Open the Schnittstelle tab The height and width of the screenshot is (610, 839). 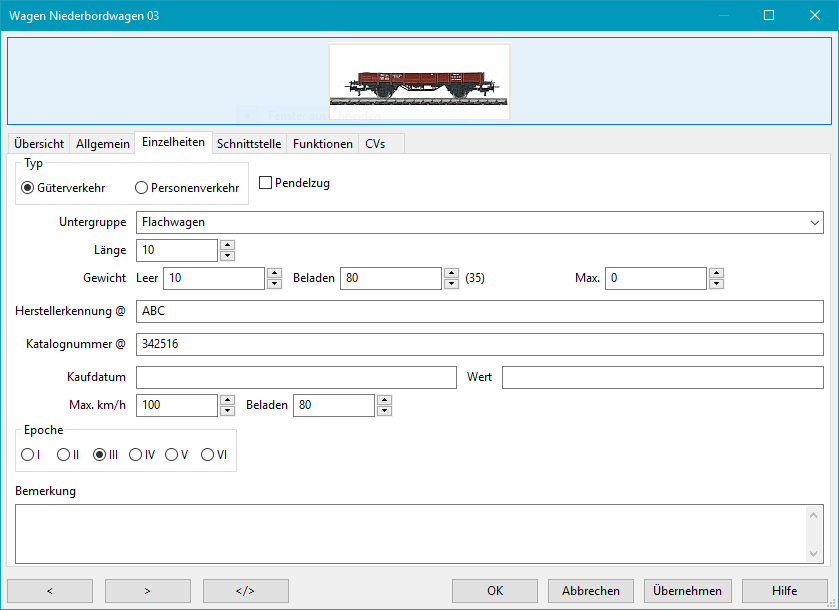click(x=248, y=144)
